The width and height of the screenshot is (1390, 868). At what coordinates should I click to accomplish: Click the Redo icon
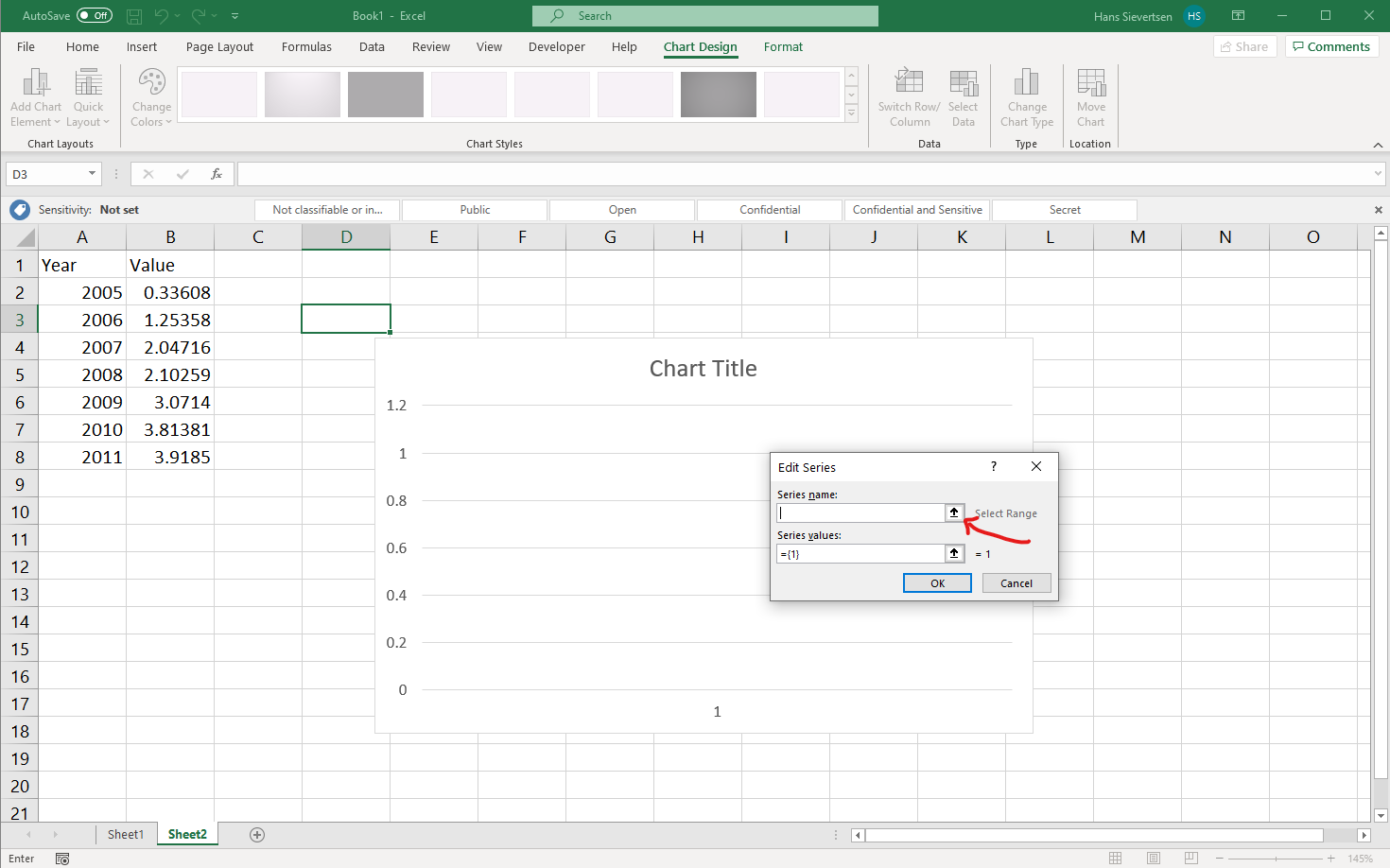point(199,16)
